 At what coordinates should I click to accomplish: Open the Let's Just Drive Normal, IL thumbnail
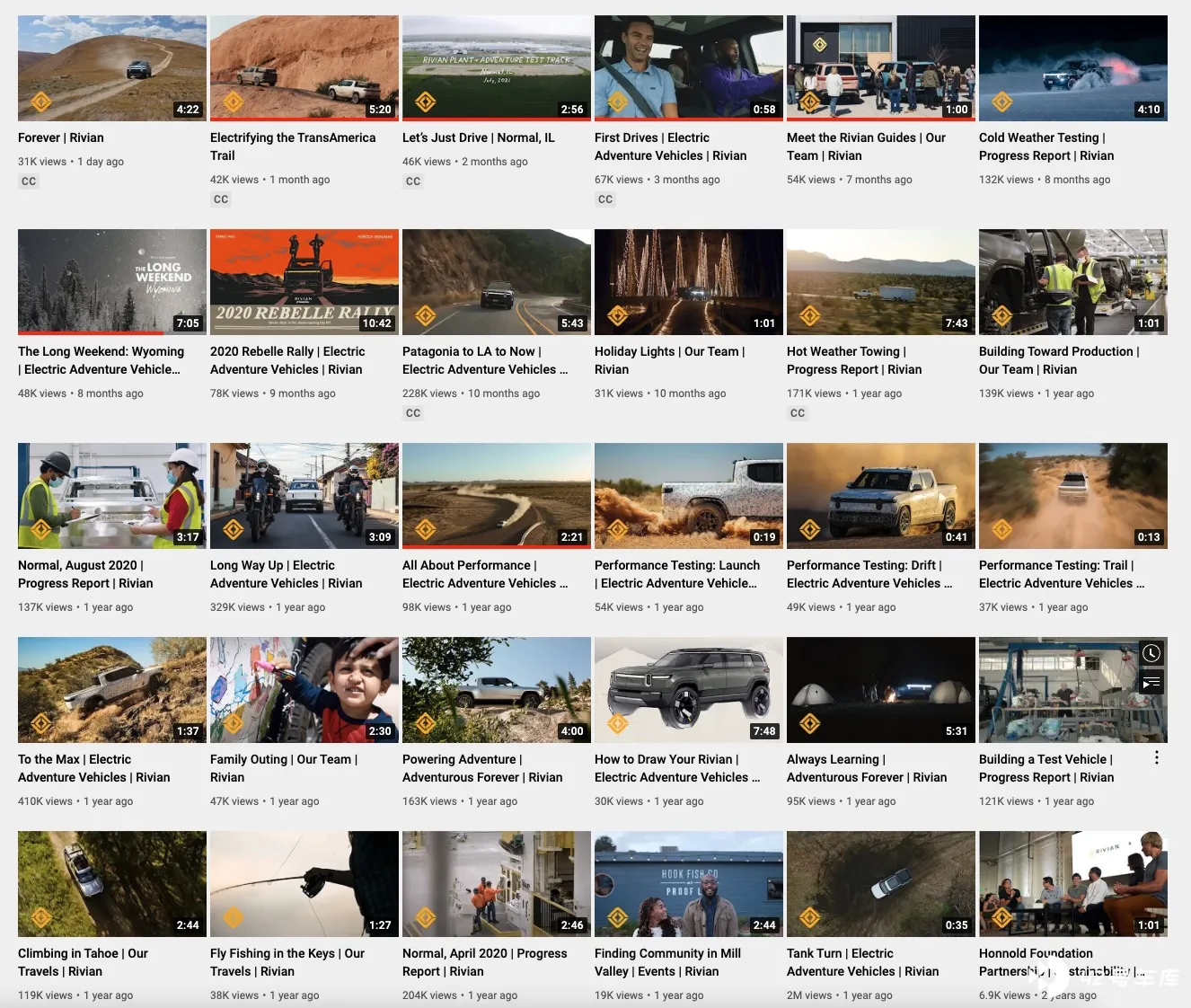(x=497, y=67)
